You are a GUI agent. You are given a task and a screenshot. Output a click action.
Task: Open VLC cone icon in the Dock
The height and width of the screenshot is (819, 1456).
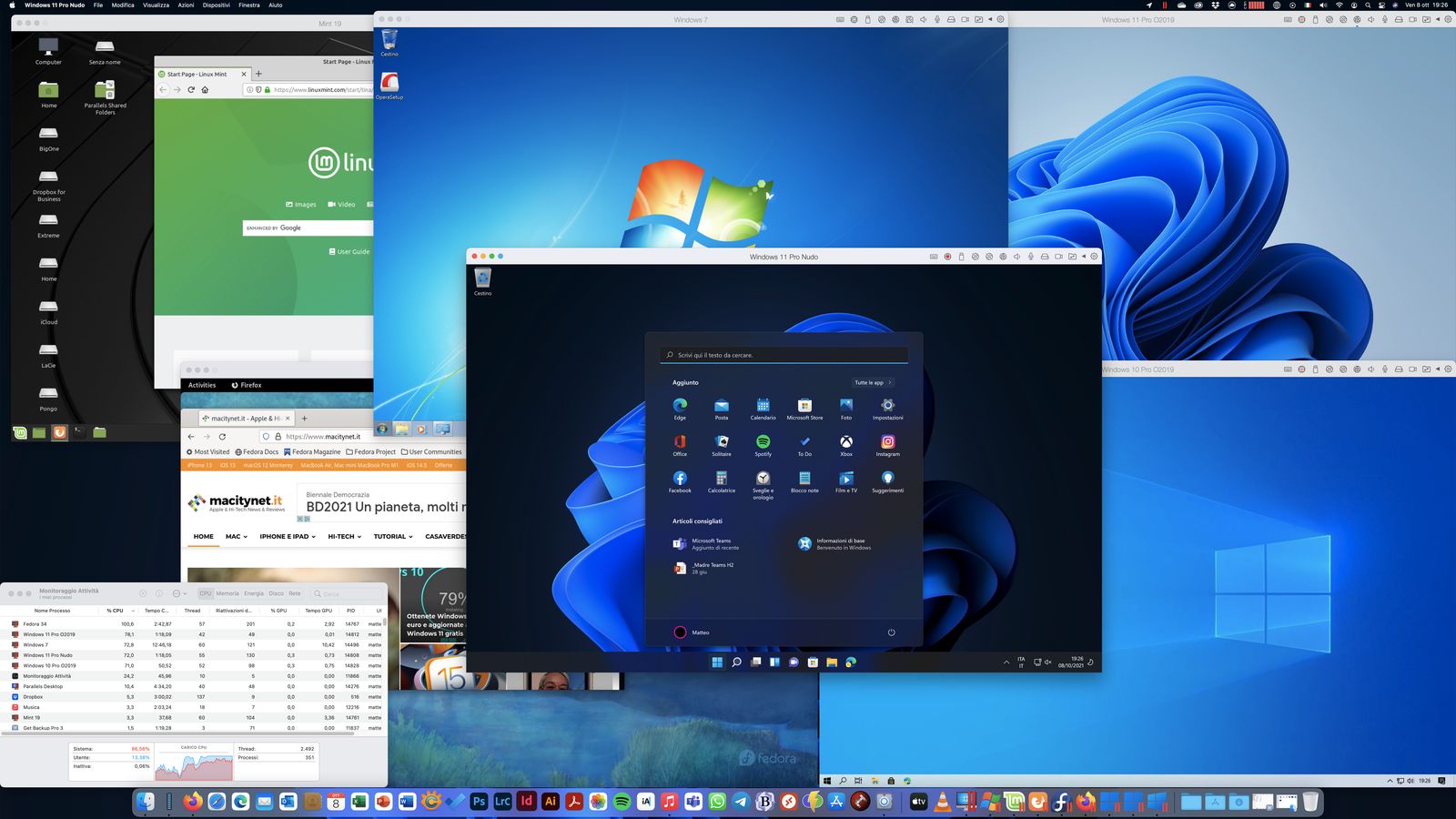point(943,802)
